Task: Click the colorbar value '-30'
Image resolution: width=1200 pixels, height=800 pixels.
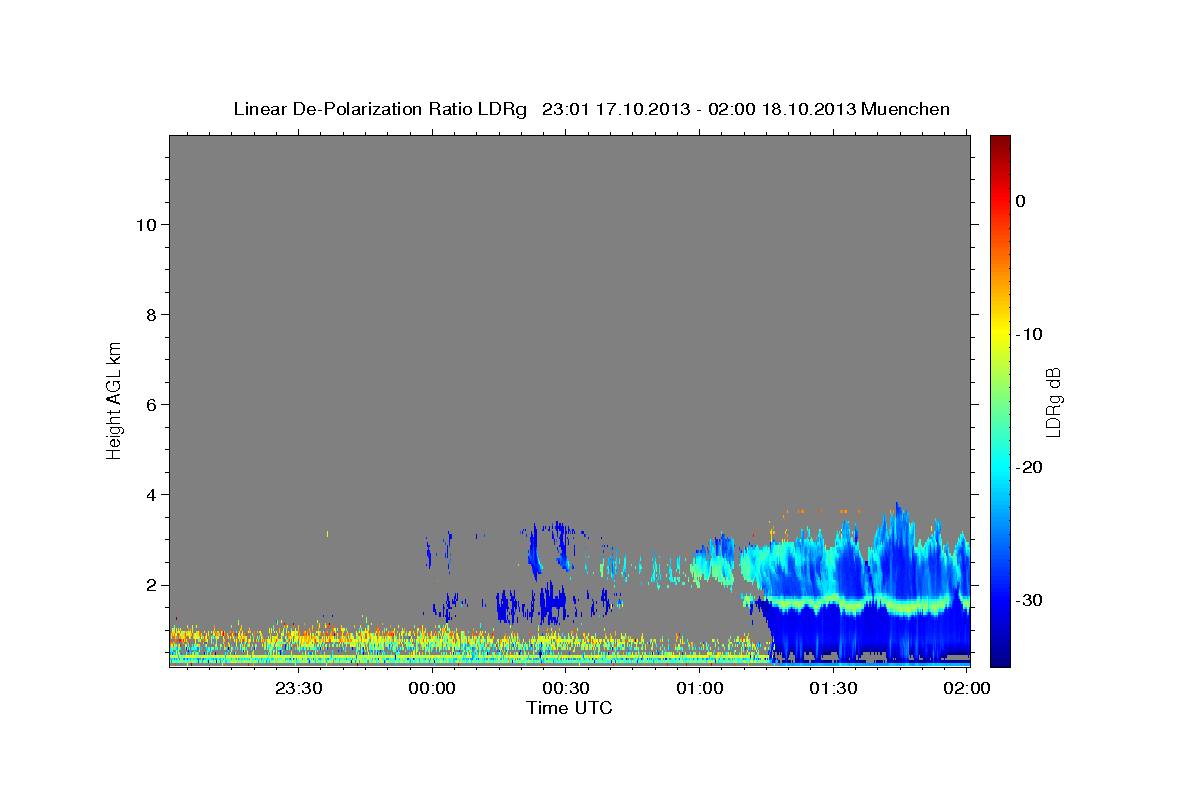Action: 1029,600
